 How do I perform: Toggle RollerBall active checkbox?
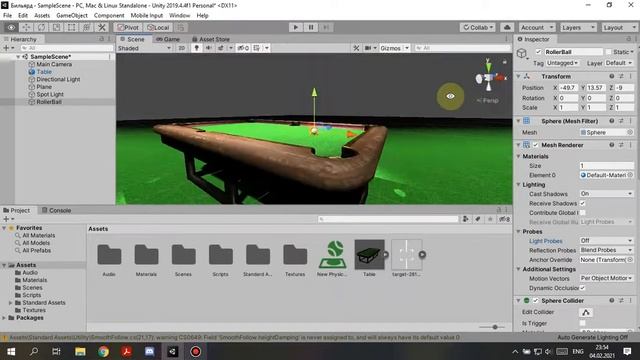(538, 52)
